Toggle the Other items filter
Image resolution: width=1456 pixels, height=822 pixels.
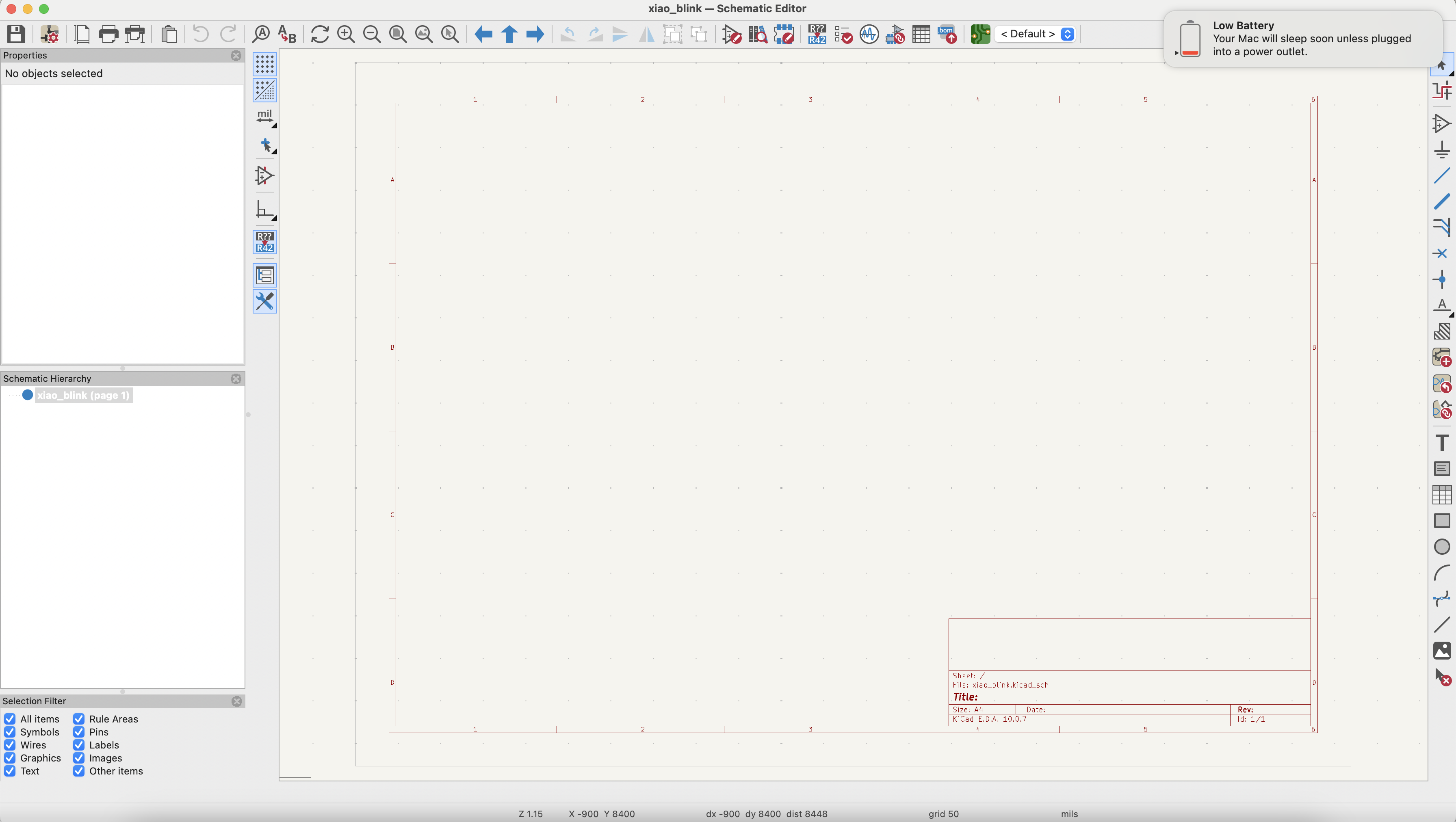click(78, 770)
